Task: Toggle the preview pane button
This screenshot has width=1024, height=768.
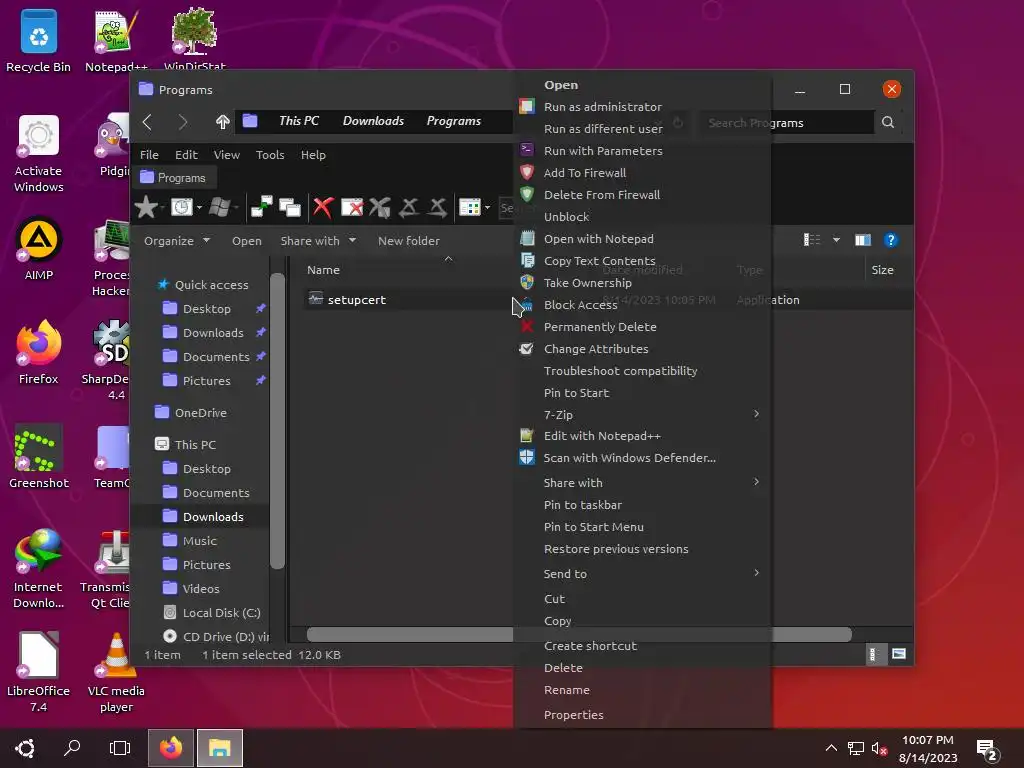Action: 863,240
